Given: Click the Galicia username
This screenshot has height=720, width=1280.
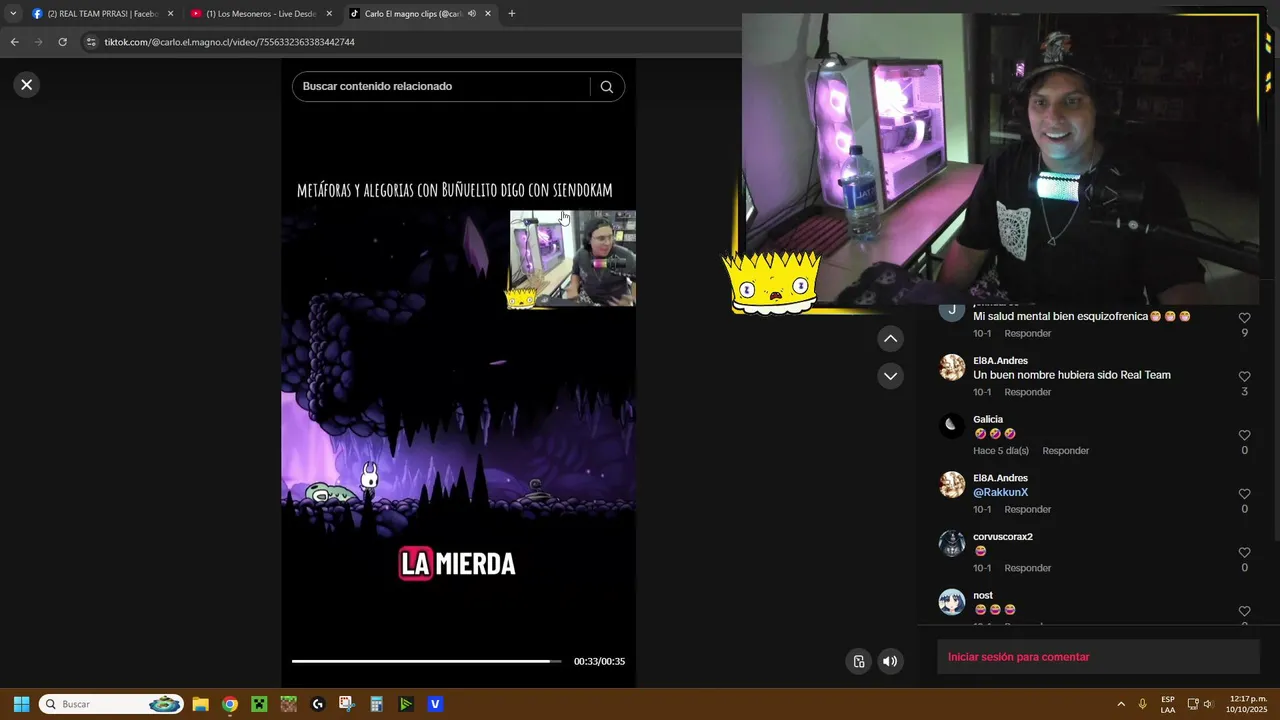Looking at the screenshot, I should (x=988, y=420).
